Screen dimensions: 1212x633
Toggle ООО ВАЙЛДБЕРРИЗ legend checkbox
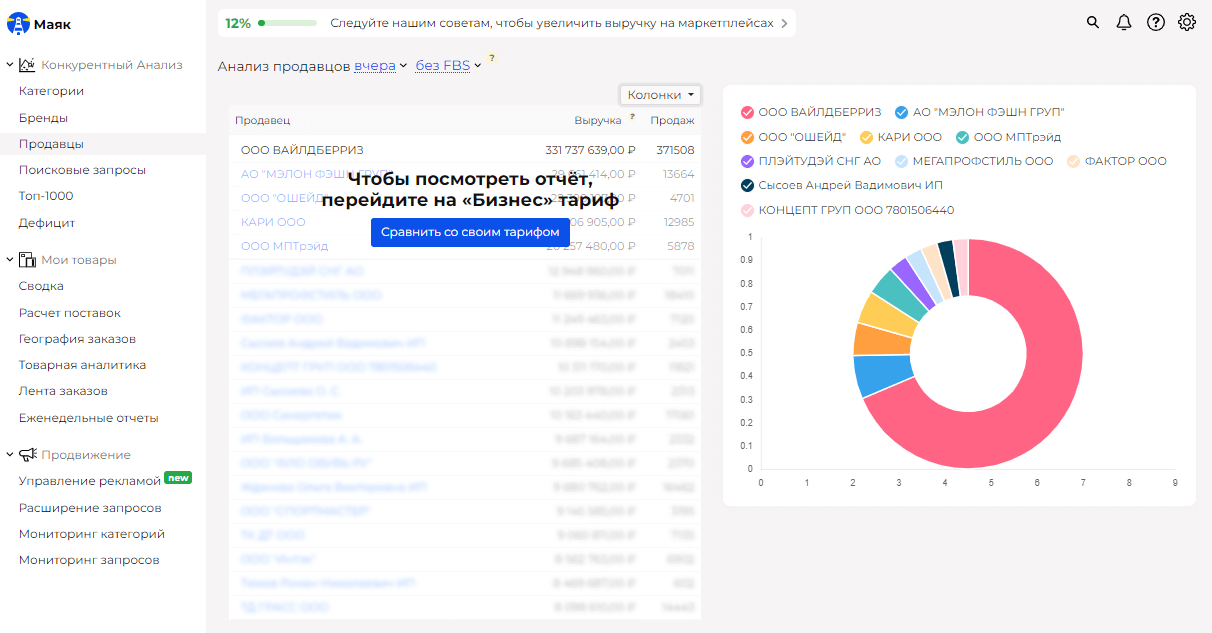pos(747,112)
